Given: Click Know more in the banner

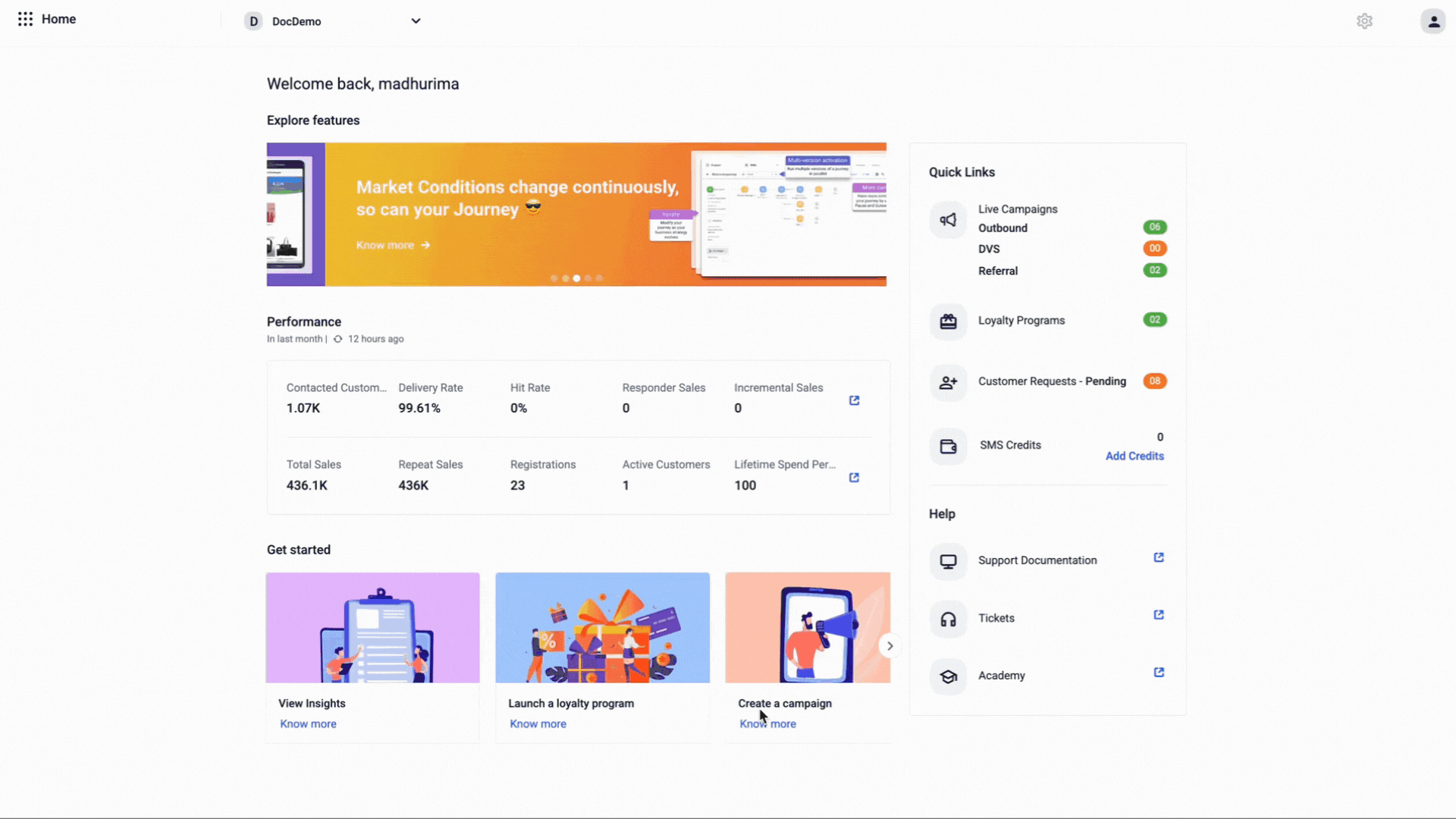Looking at the screenshot, I should (x=393, y=245).
